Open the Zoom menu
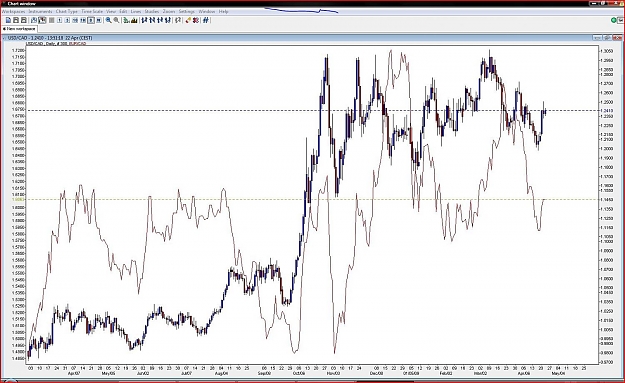 [x=169, y=12]
